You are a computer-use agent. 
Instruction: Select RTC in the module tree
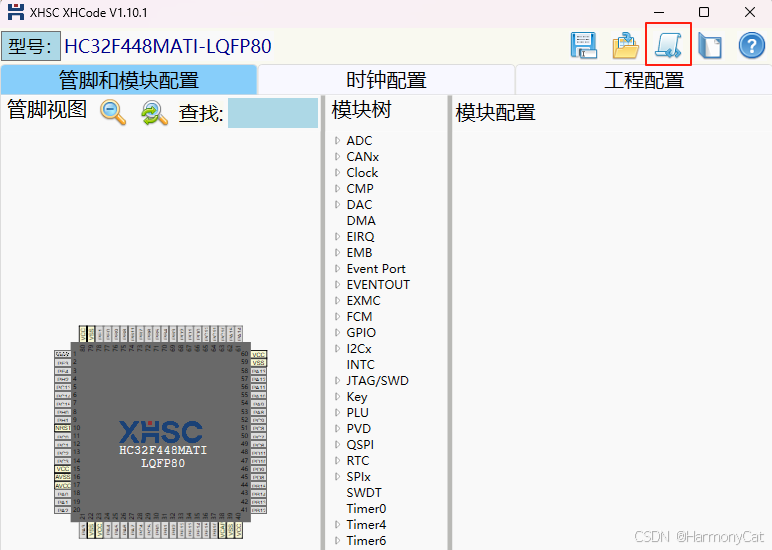(357, 461)
